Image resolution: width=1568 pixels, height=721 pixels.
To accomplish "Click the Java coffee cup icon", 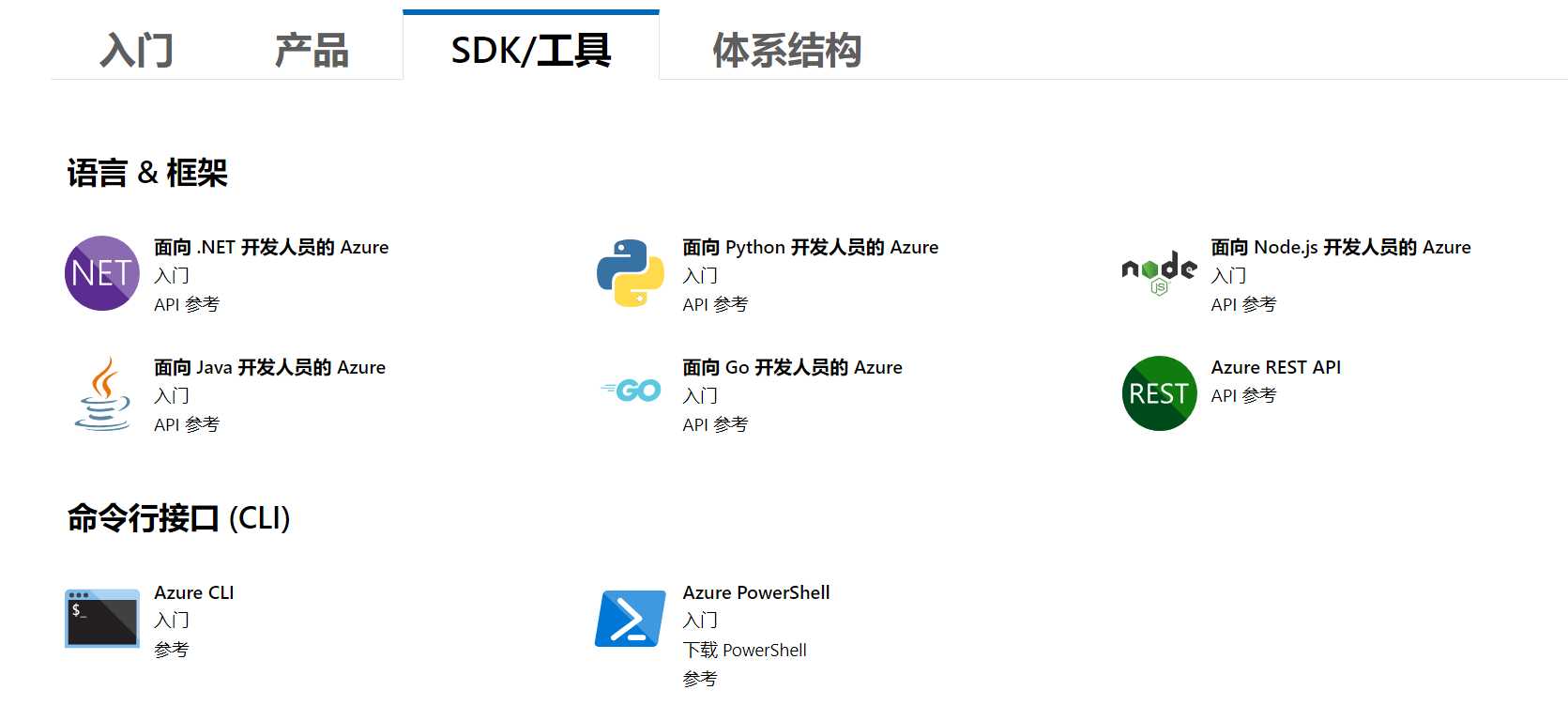I will point(102,393).
